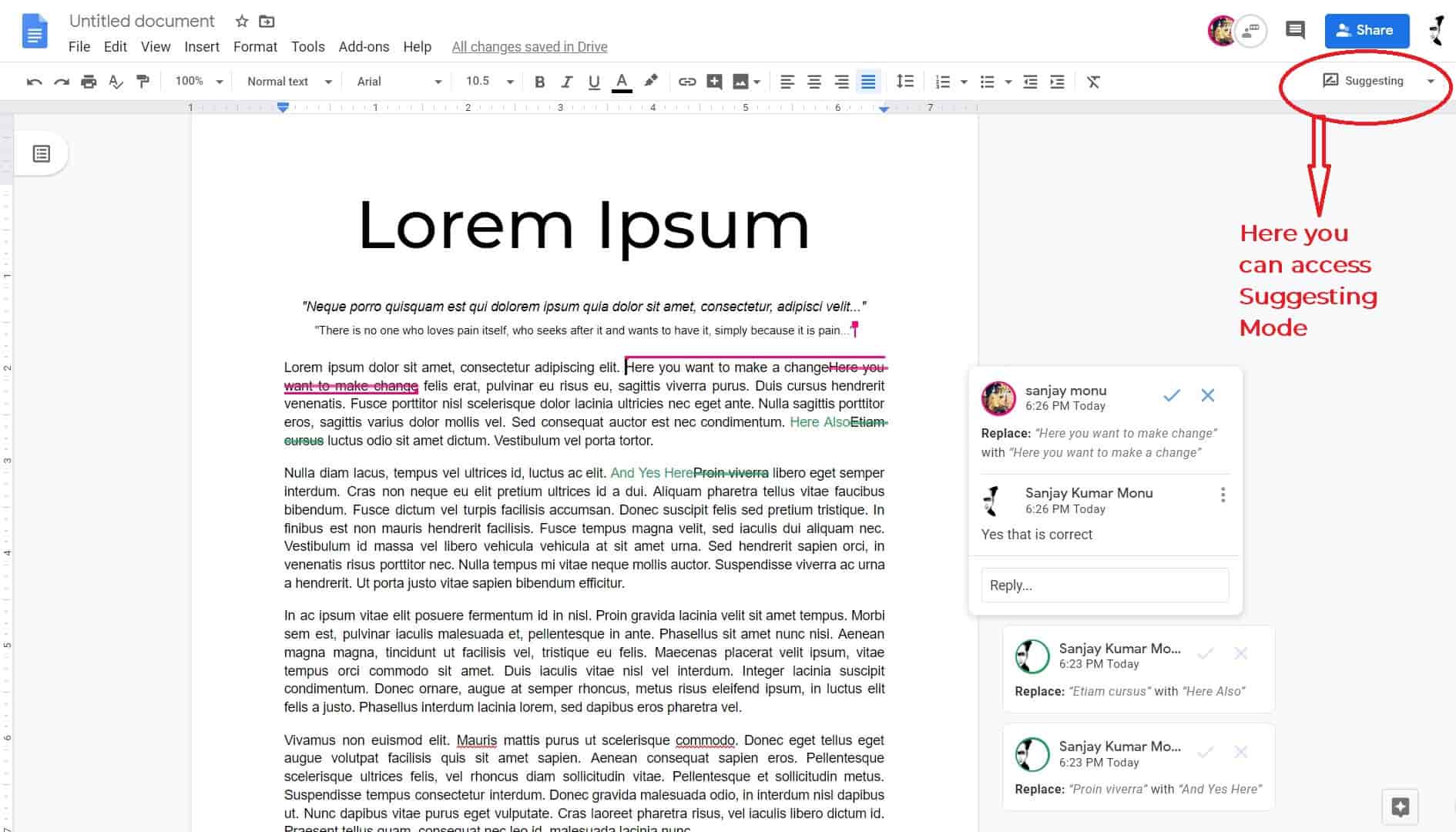Click the Redo arrow icon
1456x832 pixels.
pyautogui.click(x=62, y=82)
